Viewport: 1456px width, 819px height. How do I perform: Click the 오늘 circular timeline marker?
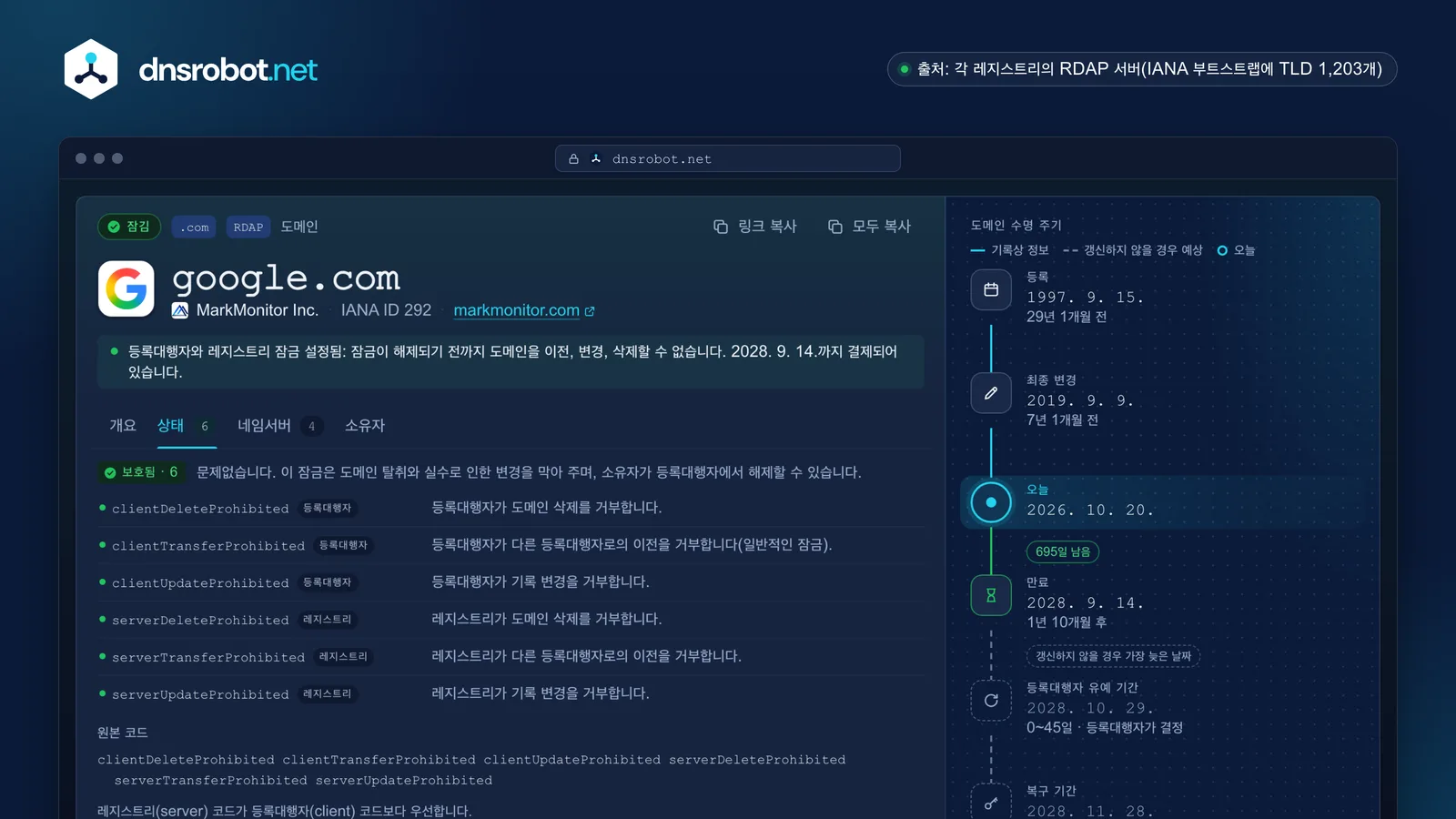coord(991,502)
